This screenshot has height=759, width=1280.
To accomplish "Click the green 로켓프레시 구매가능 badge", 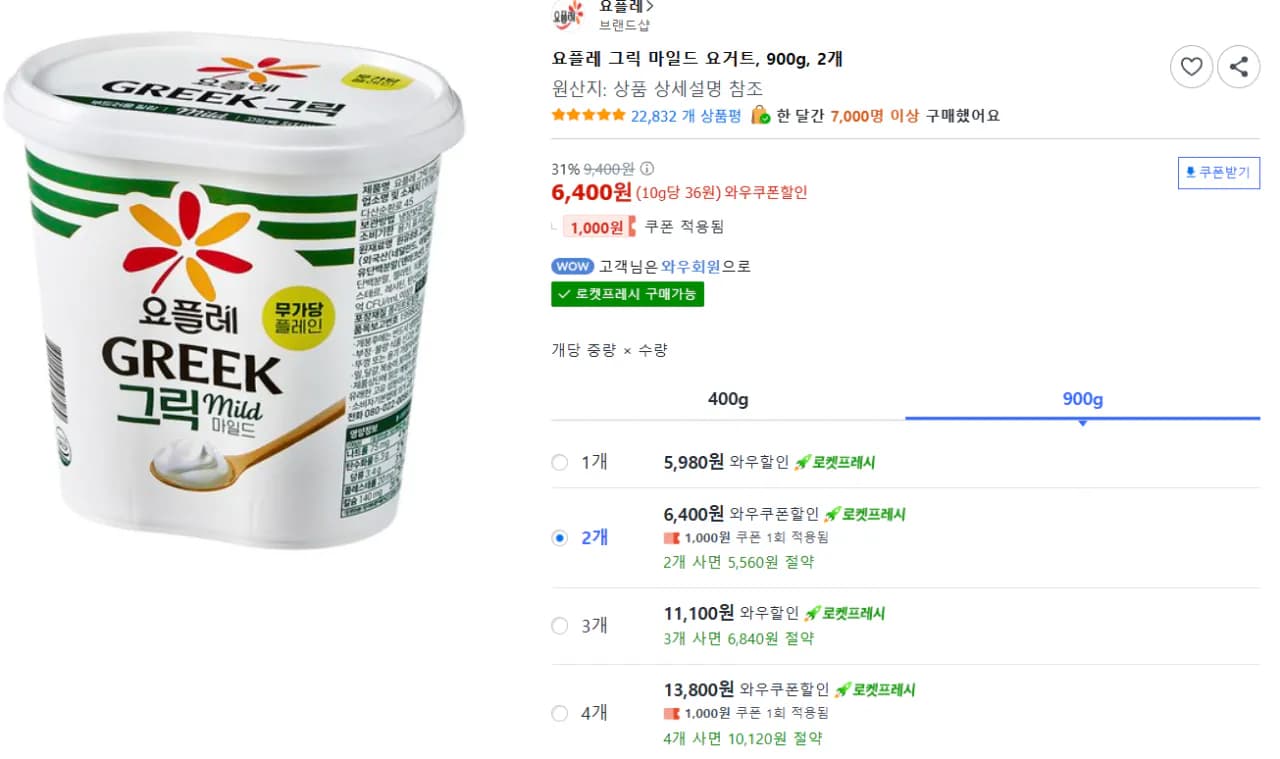I will tap(627, 294).
